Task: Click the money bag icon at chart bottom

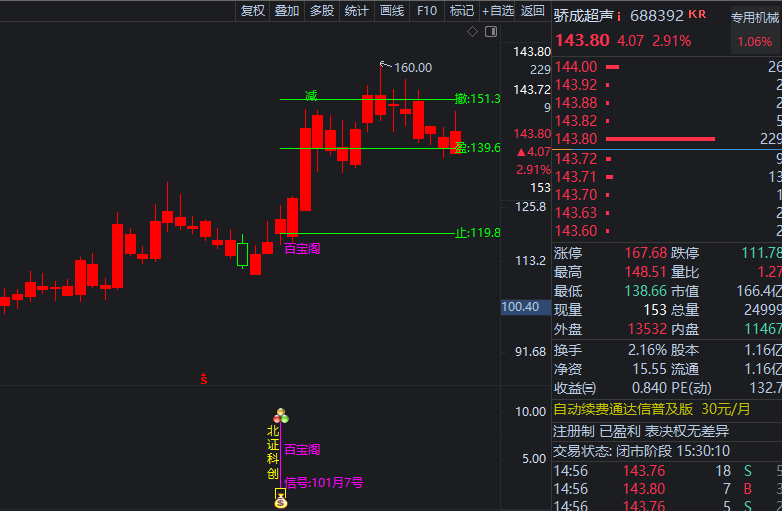Action: (x=280, y=502)
